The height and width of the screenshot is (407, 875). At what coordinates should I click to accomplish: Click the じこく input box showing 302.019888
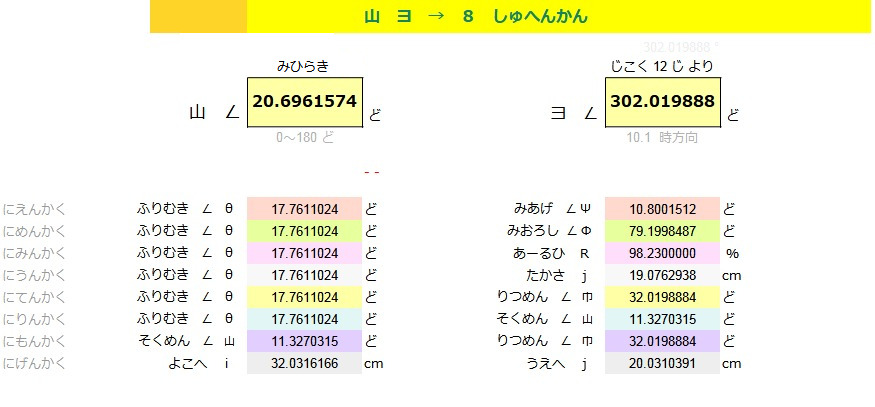tap(663, 102)
